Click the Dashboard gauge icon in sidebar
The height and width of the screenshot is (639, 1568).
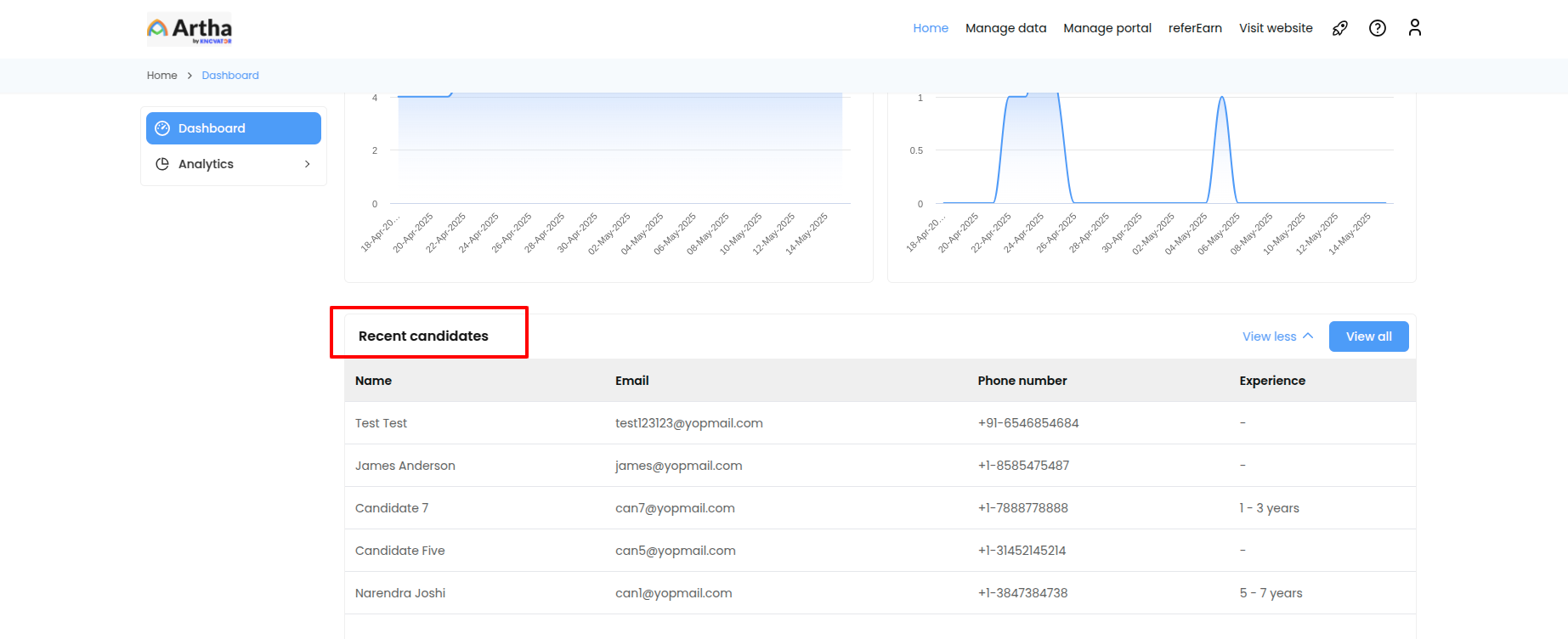[162, 128]
